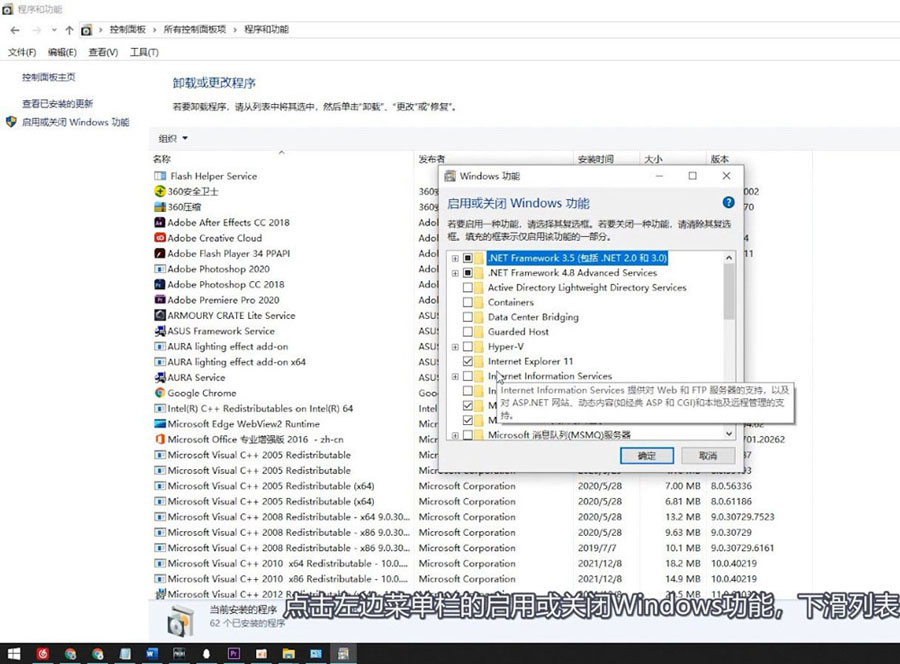Click the AURA Service icon in list
900x664 pixels.
(160, 377)
